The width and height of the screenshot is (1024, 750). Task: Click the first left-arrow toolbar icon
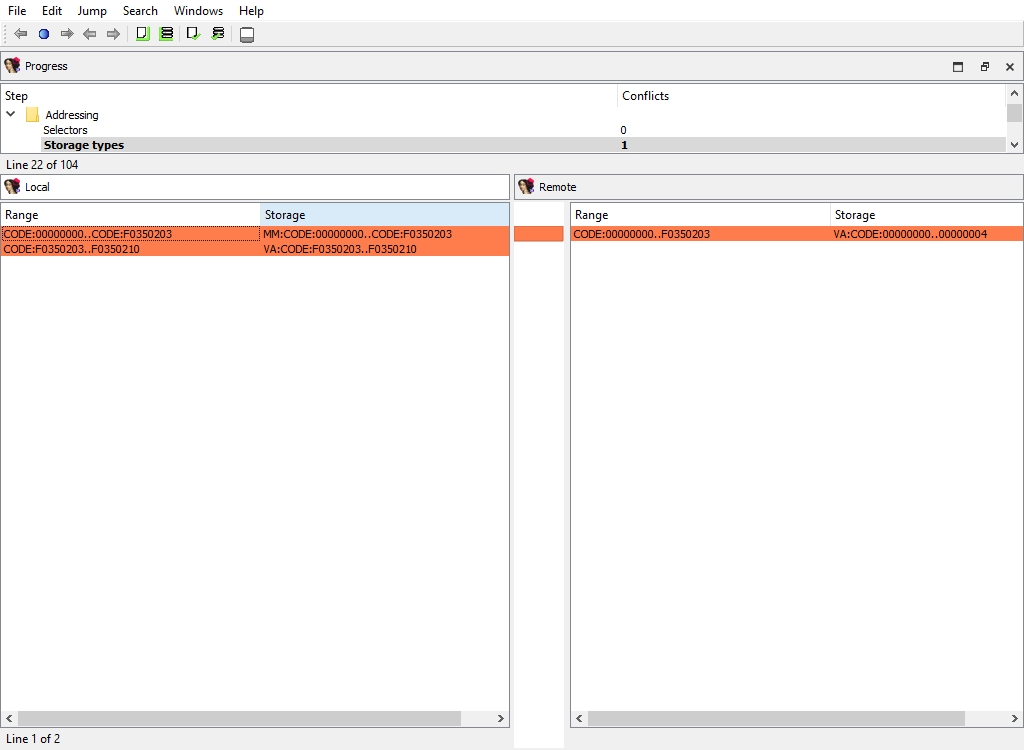(20, 34)
